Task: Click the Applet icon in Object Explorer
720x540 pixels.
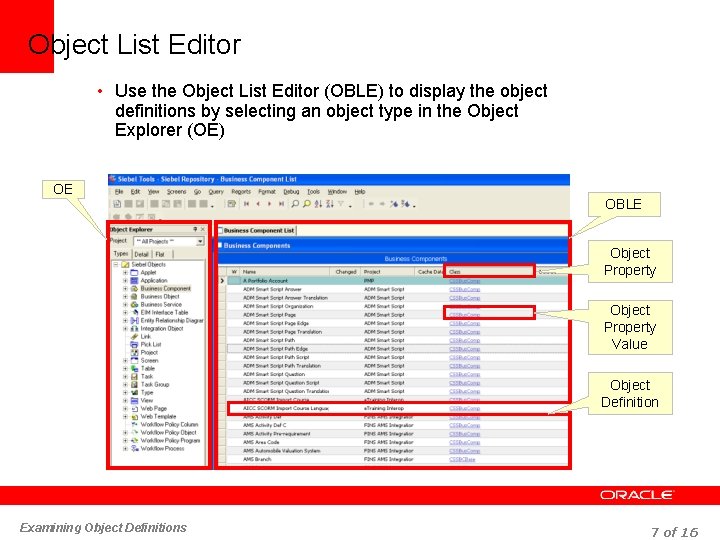Action: click(134, 272)
